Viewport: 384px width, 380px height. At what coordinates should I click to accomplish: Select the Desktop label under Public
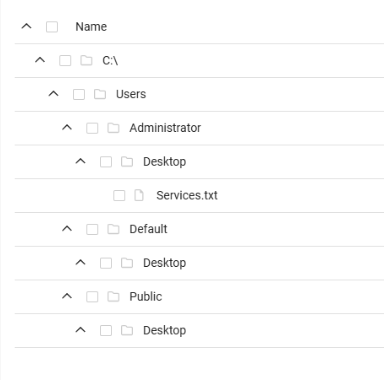click(165, 331)
